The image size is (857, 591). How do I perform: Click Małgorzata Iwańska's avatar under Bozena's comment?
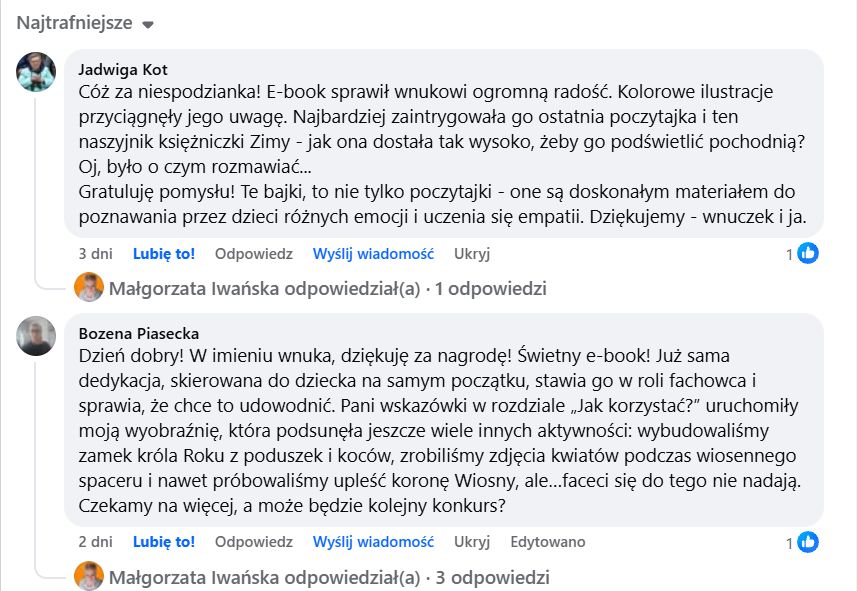pyautogui.click(x=89, y=576)
